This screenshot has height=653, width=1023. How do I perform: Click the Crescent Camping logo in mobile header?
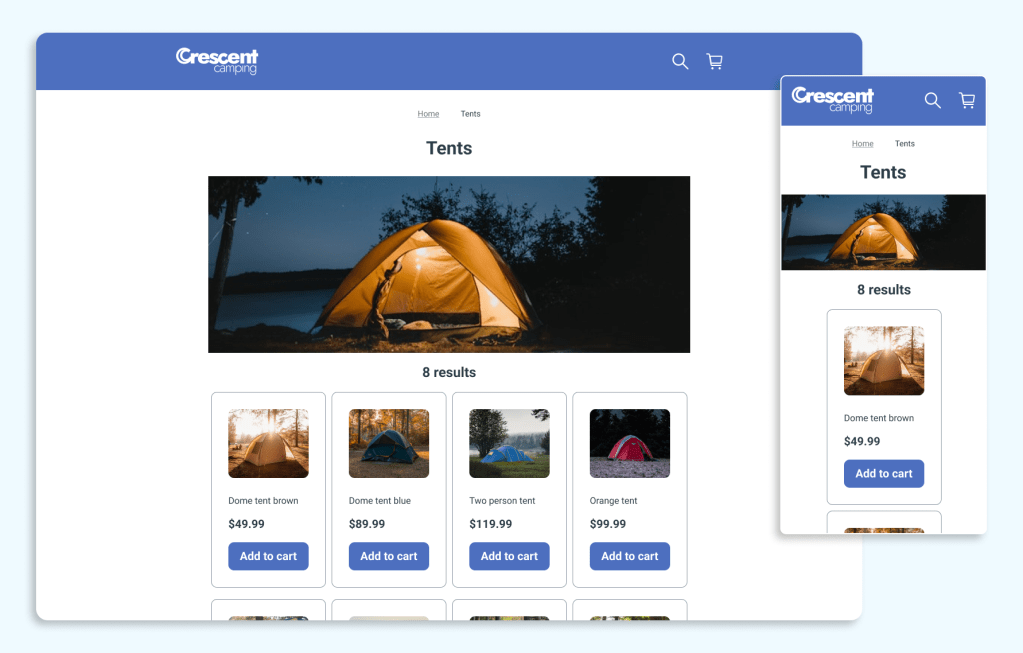pyautogui.click(x=832, y=100)
